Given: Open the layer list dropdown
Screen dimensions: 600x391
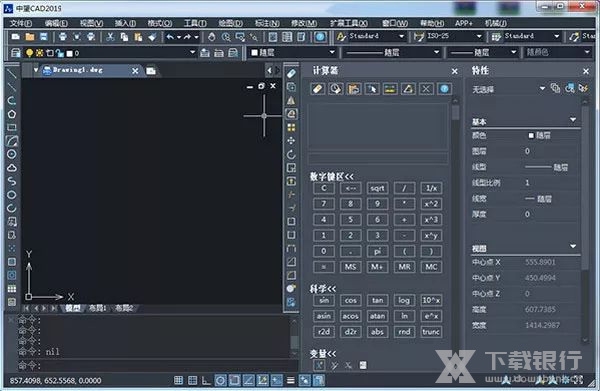Looking at the screenshot, I should coord(192,52).
